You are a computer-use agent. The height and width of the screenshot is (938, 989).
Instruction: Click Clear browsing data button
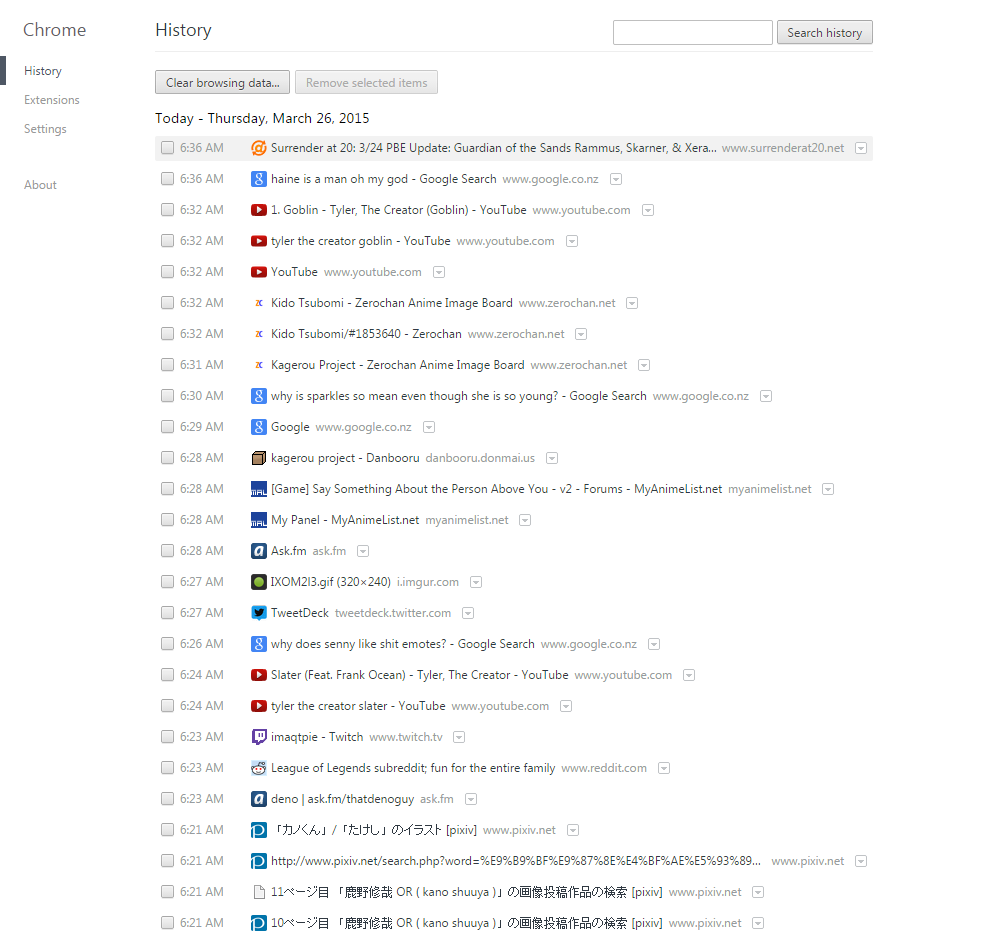[223, 83]
